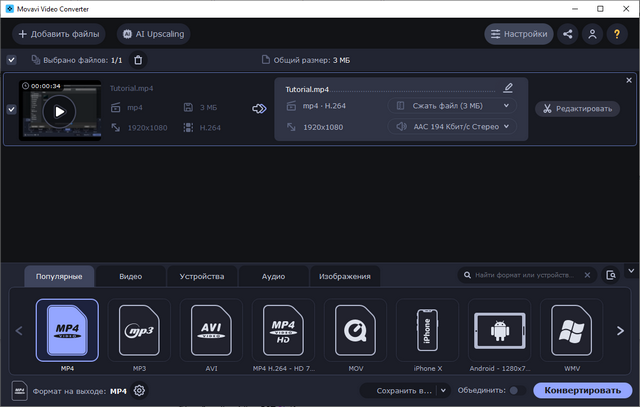This screenshot has width=640, height=407.
Task: Click the device detection icon near search
Action: coord(611,275)
